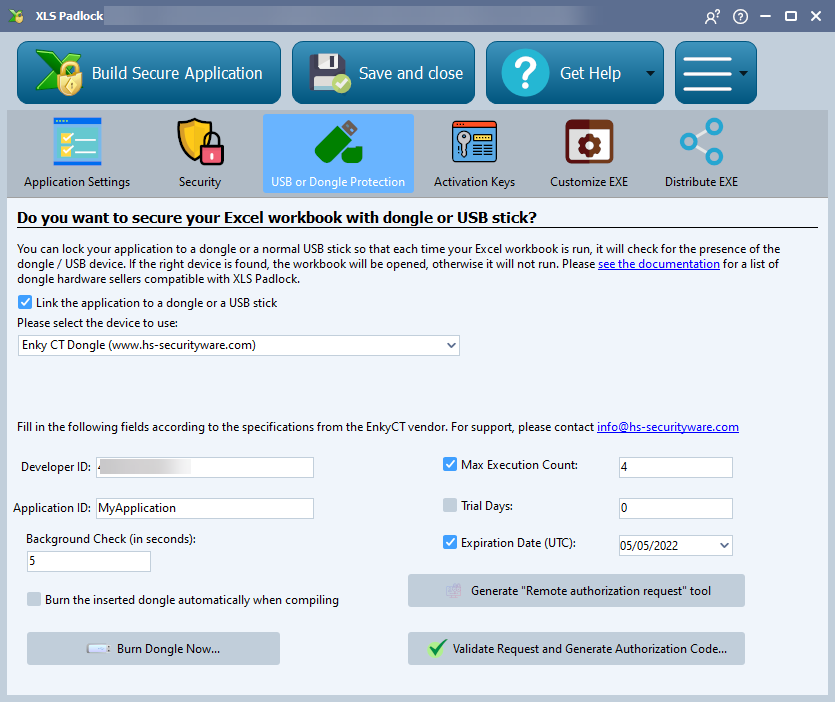The height and width of the screenshot is (702, 835).
Task: Open the see the documentation link
Action: pos(658,264)
